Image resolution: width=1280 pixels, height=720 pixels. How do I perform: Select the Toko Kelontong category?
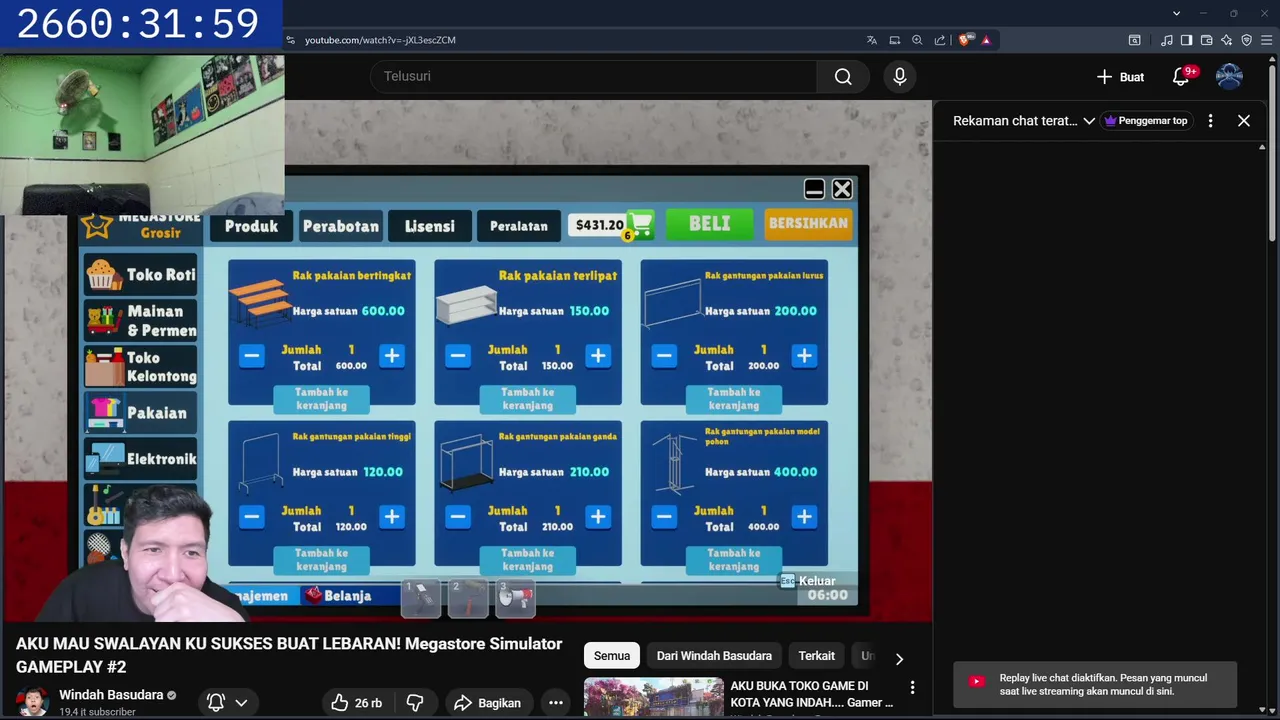point(141,367)
